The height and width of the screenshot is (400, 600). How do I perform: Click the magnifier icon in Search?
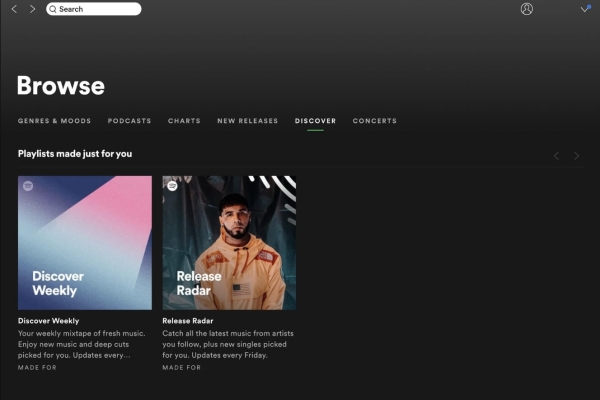pyautogui.click(x=53, y=9)
